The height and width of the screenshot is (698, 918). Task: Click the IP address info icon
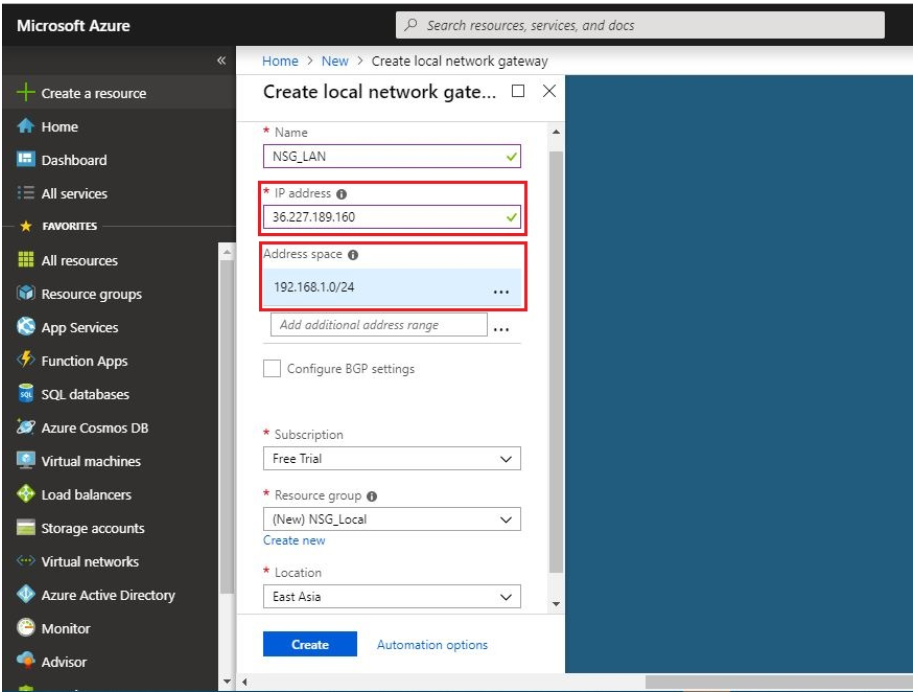click(342, 194)
